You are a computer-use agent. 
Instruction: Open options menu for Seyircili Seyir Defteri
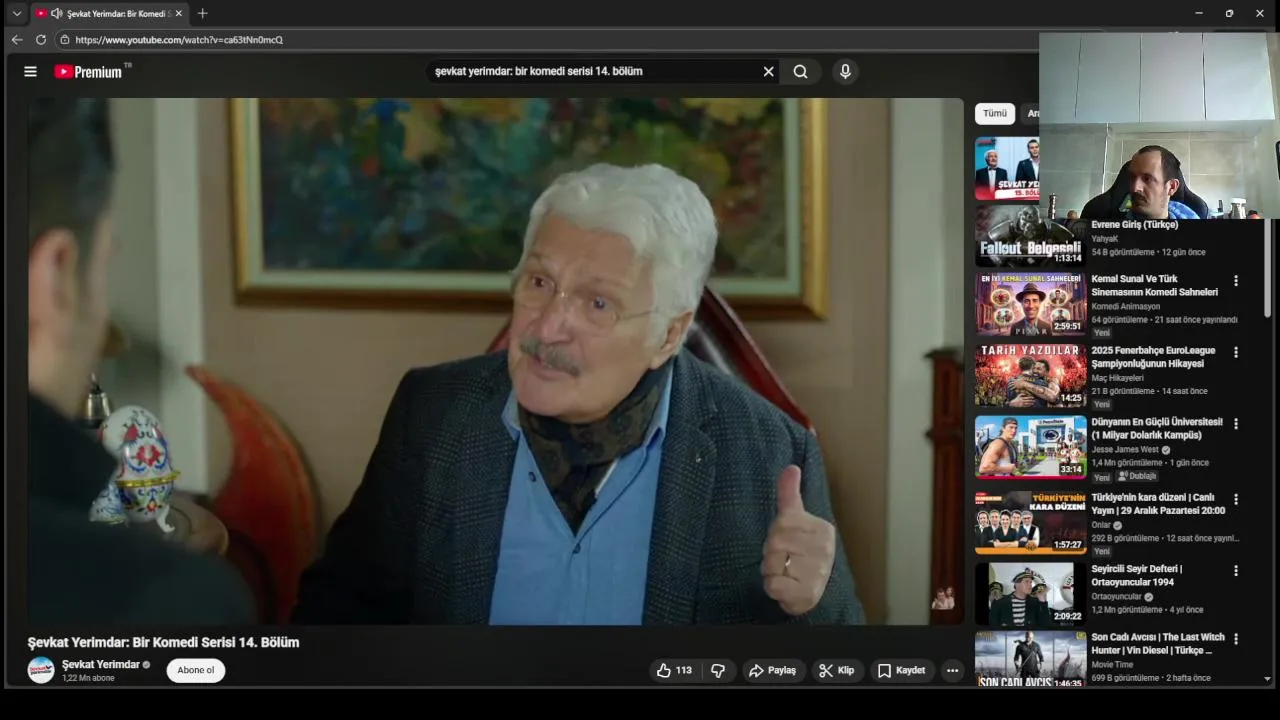(x=1235, y=570)
